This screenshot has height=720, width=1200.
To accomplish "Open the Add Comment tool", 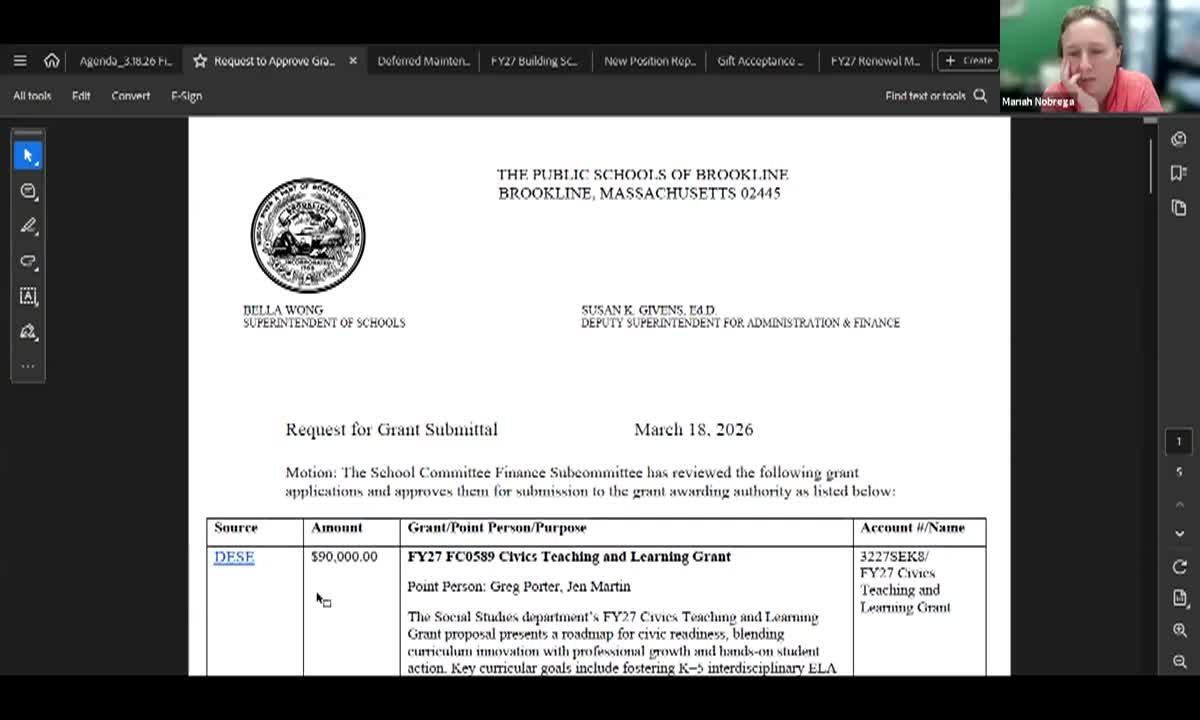I will point(28,190).
